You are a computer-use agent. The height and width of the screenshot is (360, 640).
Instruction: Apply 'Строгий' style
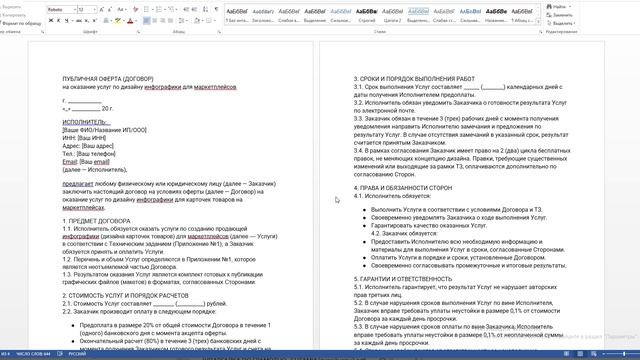(367, 15)
